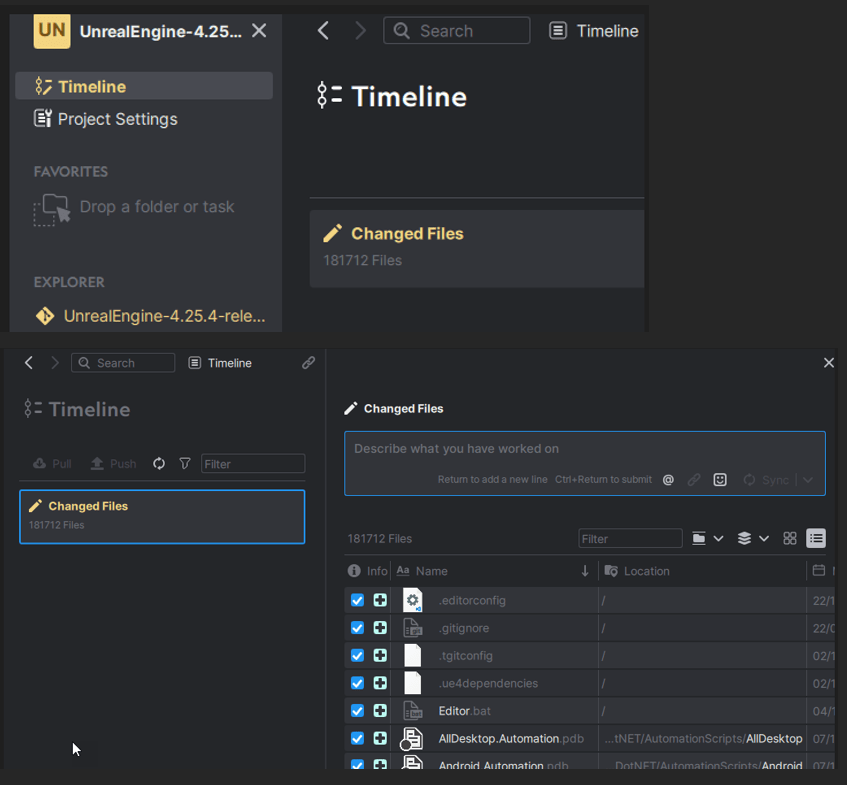The width and height of the screenshot is (847, 785).
Task: Click the Pull button
Action: pos(51,463)
